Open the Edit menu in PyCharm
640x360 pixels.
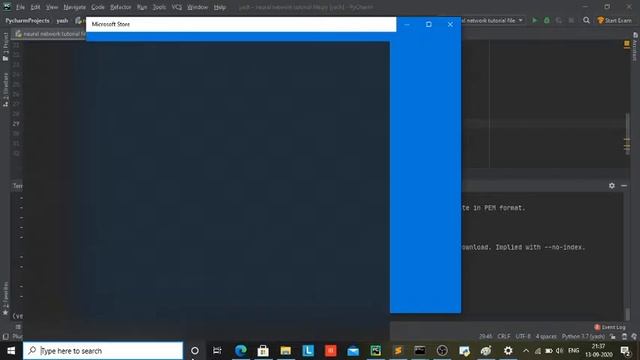(x=35, y=7)
